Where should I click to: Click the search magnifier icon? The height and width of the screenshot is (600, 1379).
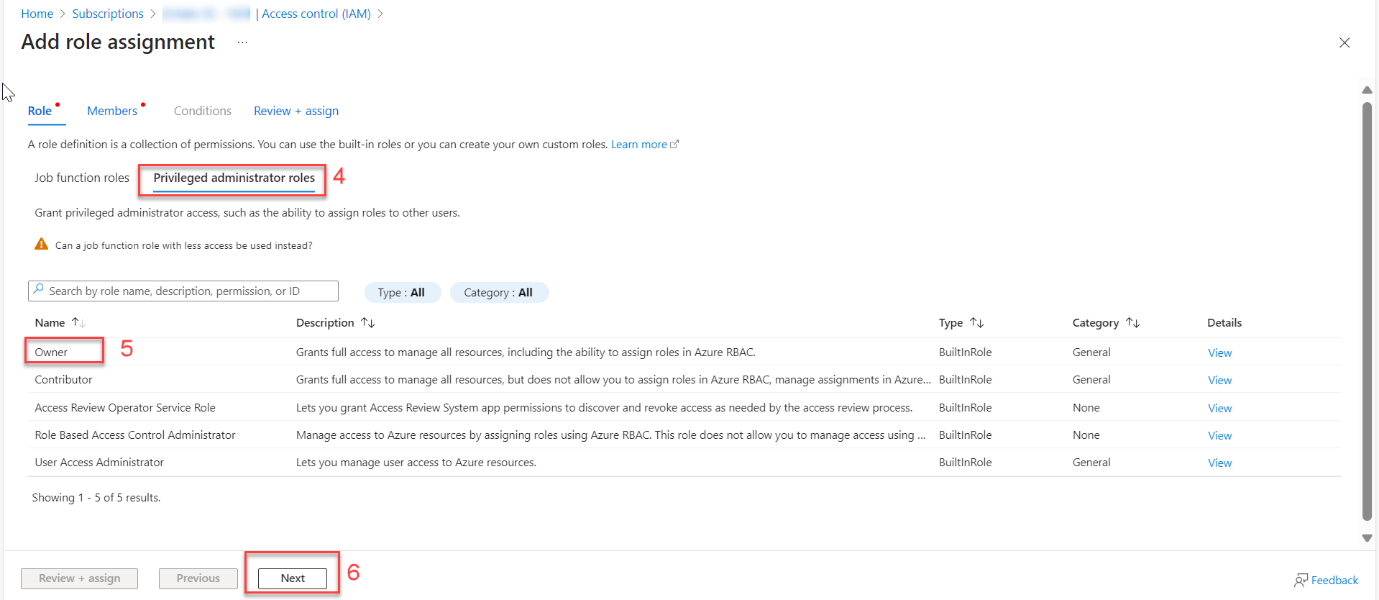pyautogui.click(x=39, y=291)
